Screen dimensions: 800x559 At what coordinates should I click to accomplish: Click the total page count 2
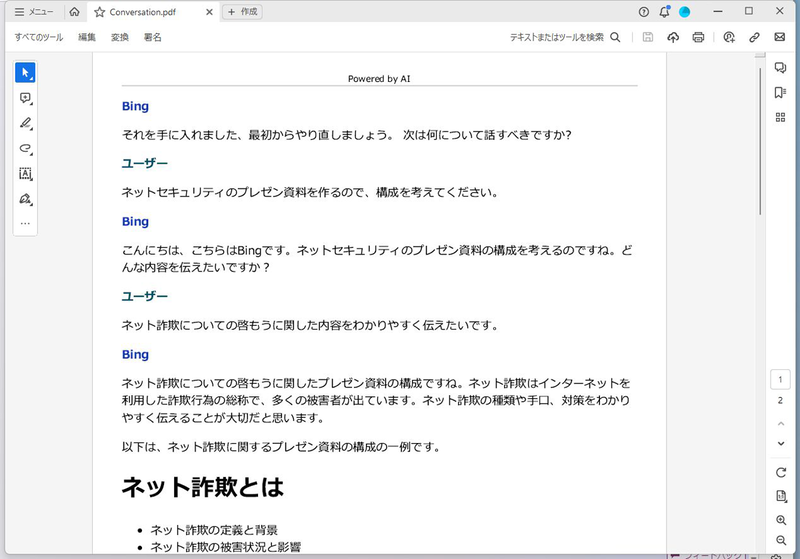(x=780, y=401)
